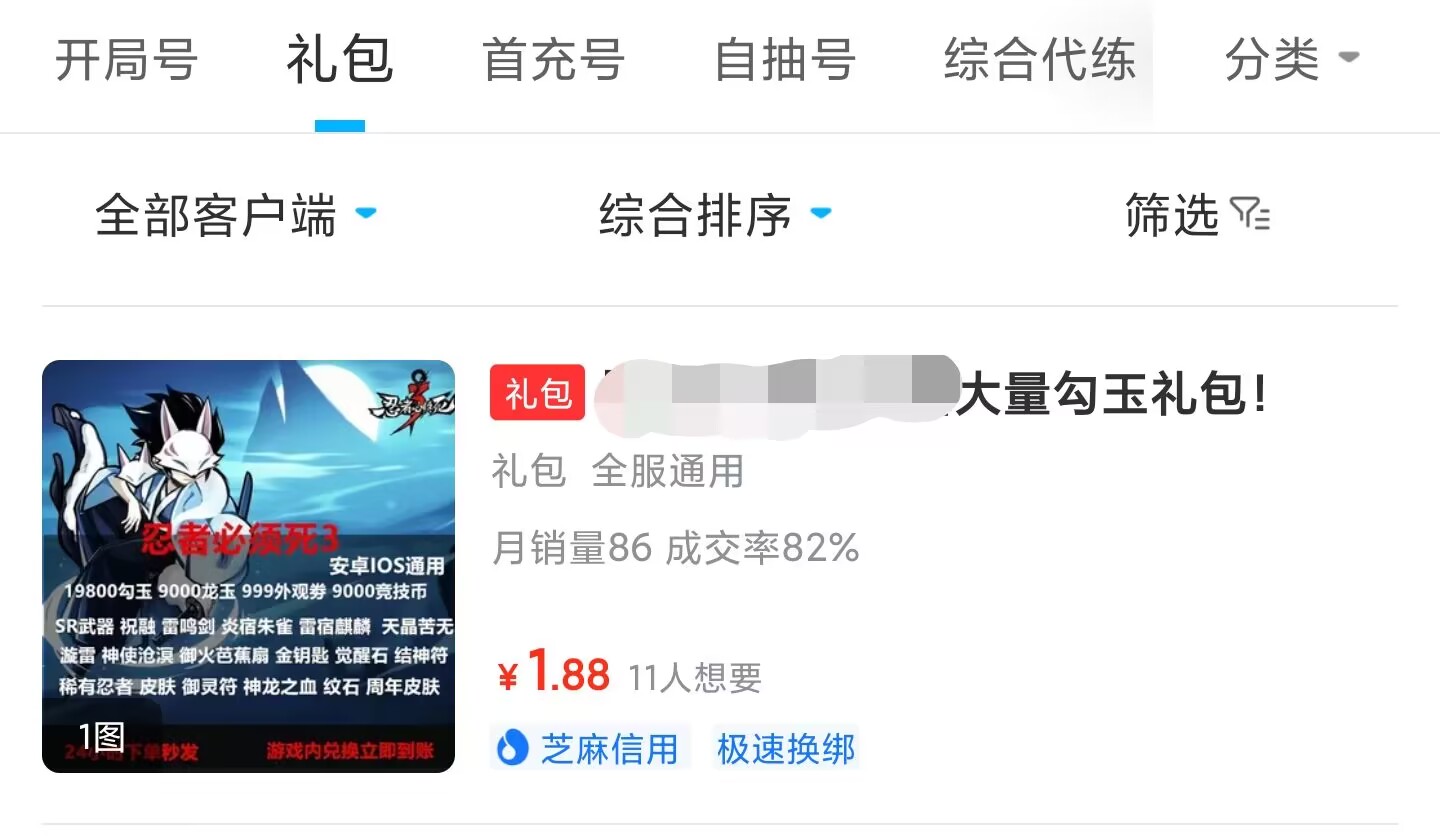Image resolution: width=1440 pixels, height=838 pixels.
Task: Expand the 综合排序 sorting dropdown
Action: tap(715, 215)
